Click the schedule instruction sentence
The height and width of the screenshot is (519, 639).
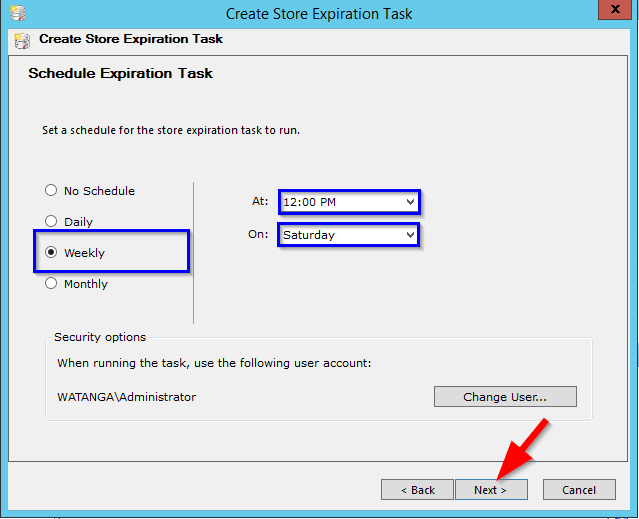point(171,130)
